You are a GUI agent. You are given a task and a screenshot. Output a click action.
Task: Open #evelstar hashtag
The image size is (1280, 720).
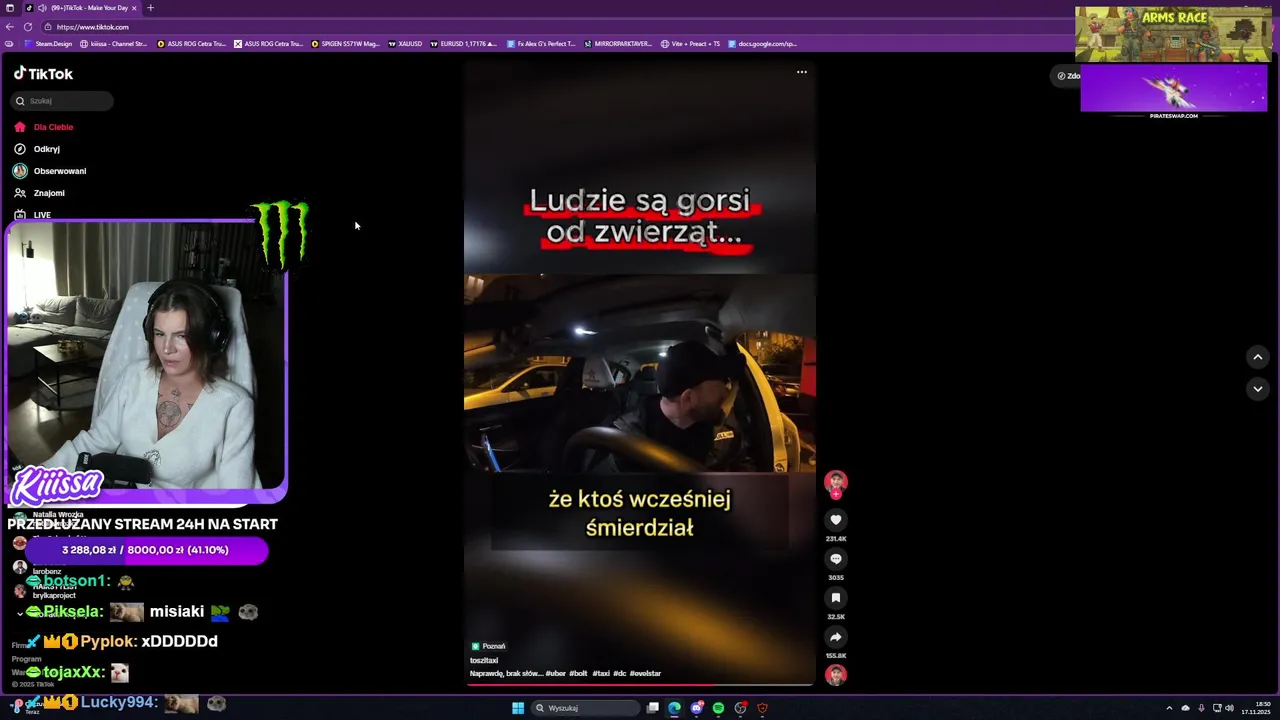tap(645, 674)
